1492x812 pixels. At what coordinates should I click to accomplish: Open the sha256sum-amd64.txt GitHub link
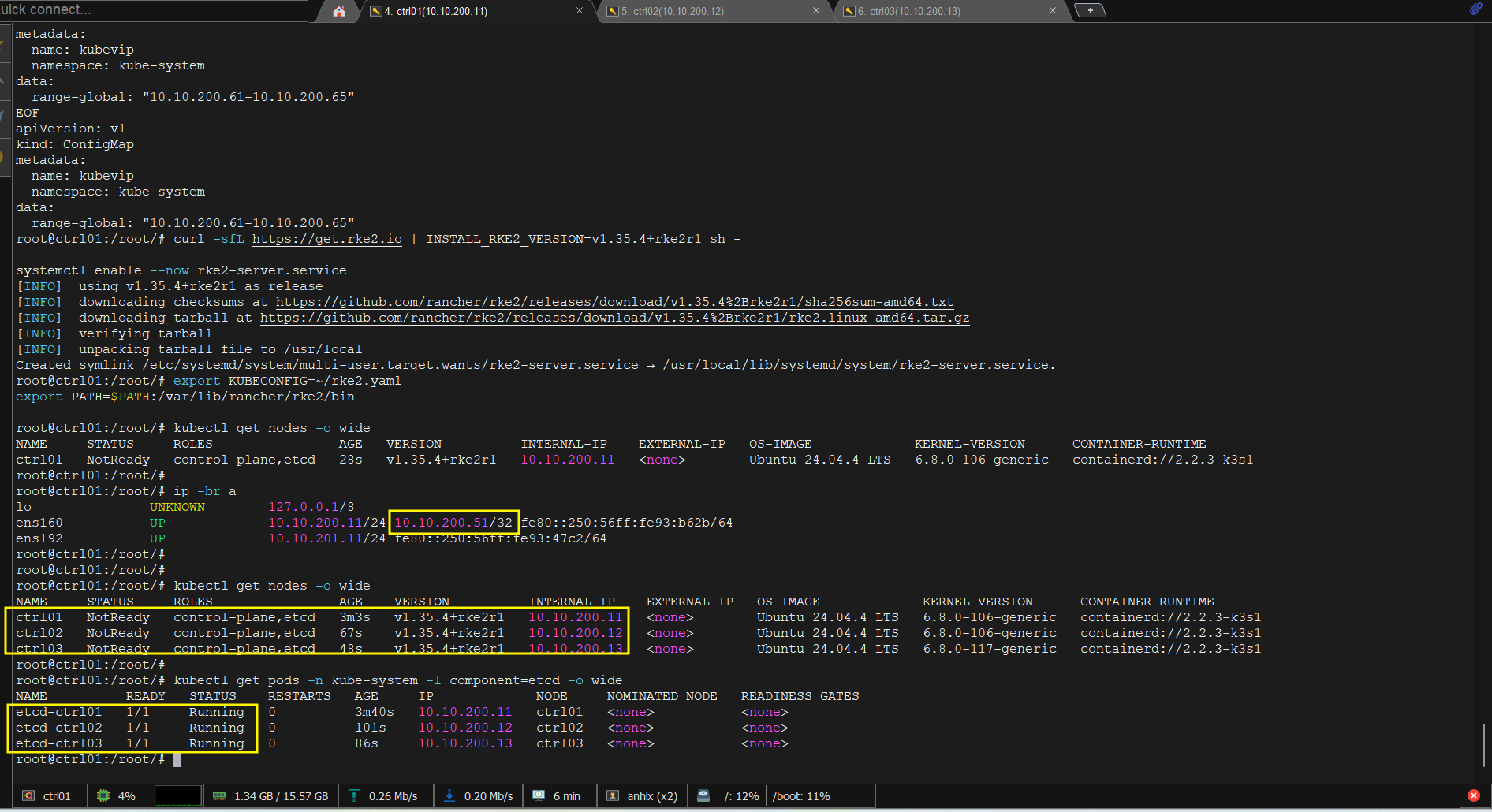point(614,302)
